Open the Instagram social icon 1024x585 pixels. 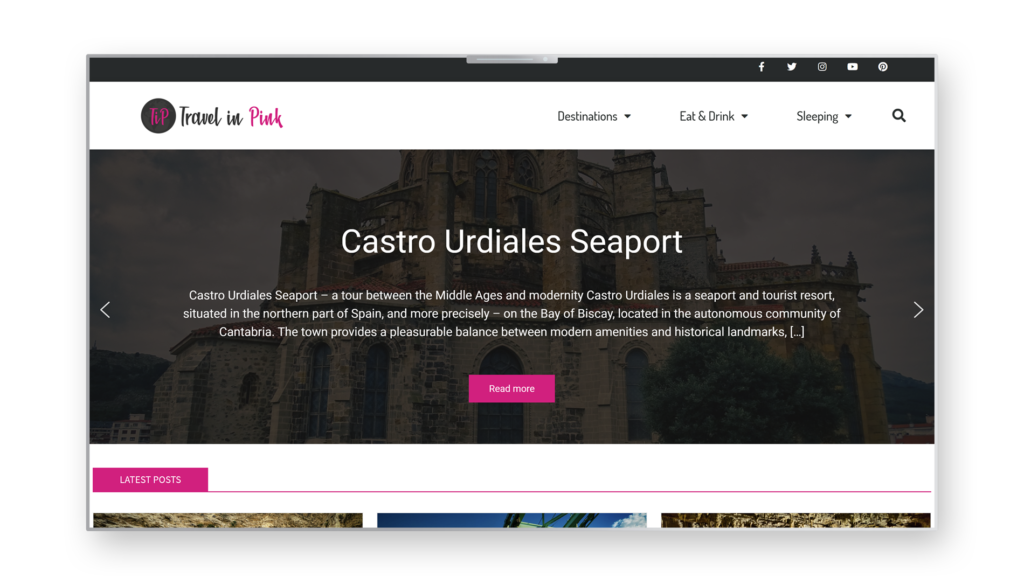coord(822,67)
